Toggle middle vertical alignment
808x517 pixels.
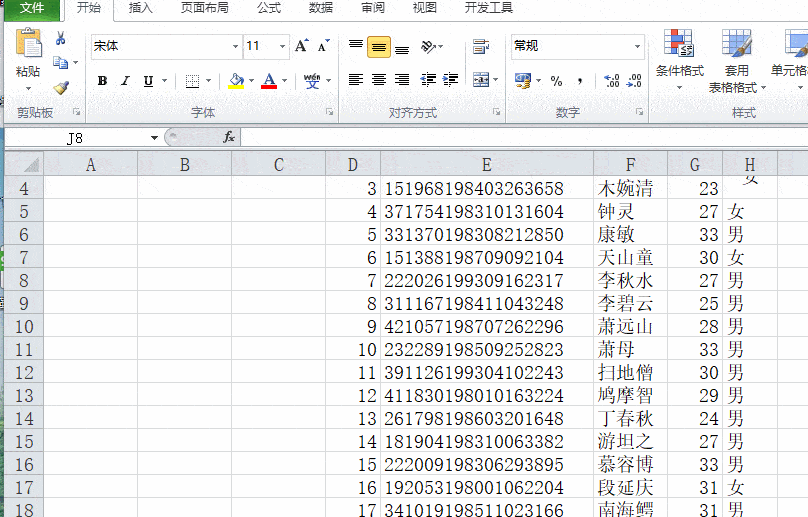click(379, 47)
